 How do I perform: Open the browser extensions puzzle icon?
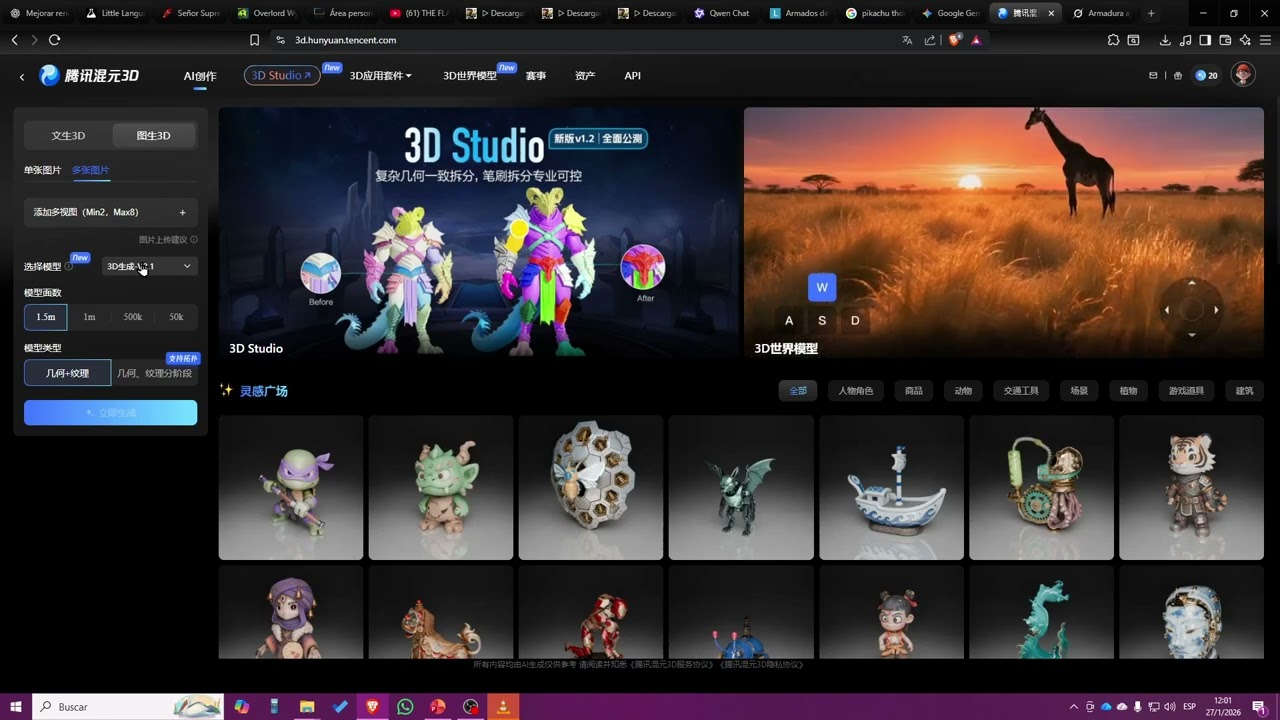pos(1113,40)
